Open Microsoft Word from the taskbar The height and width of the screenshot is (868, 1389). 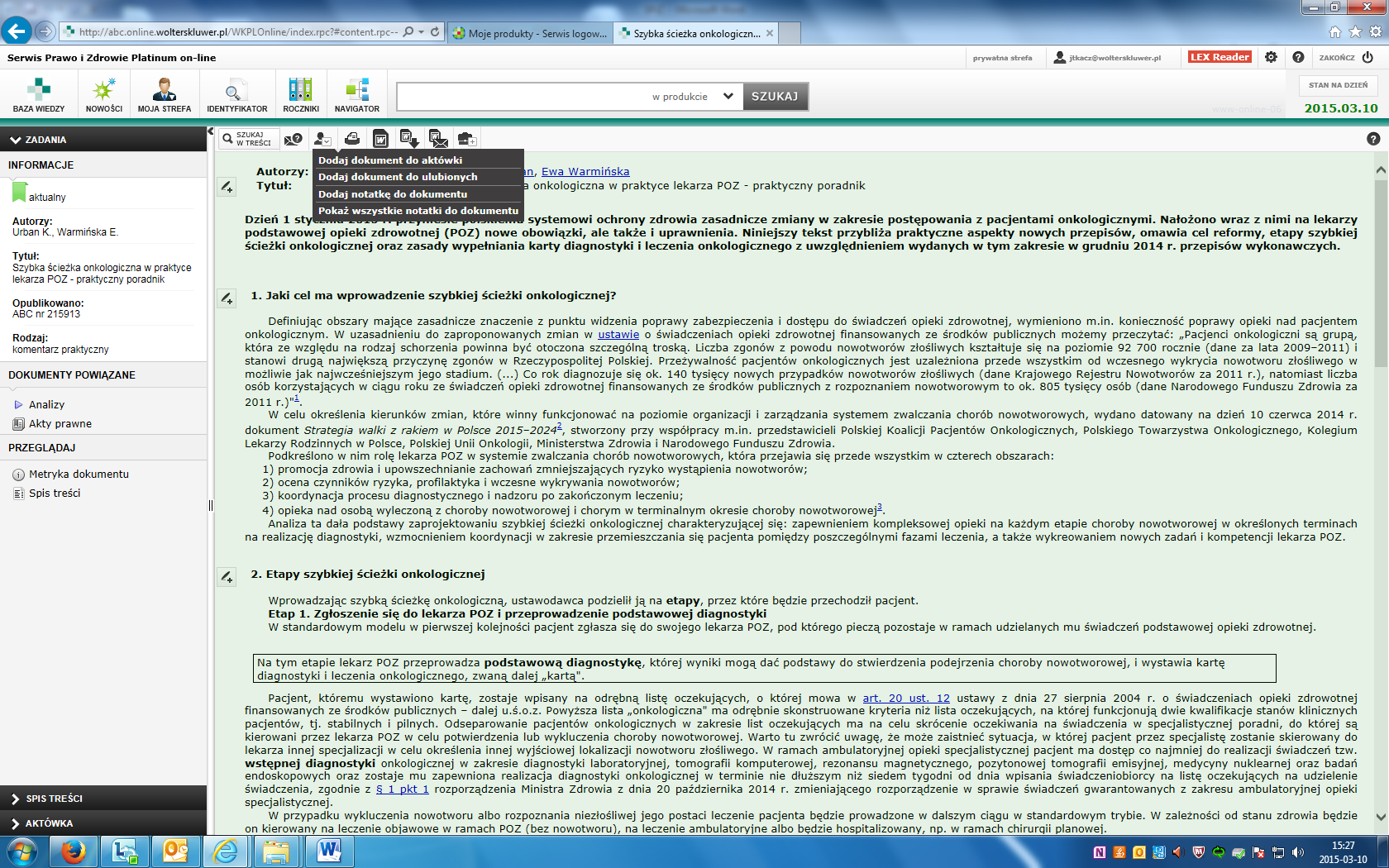pyautogui.click(x=329, y=851)
